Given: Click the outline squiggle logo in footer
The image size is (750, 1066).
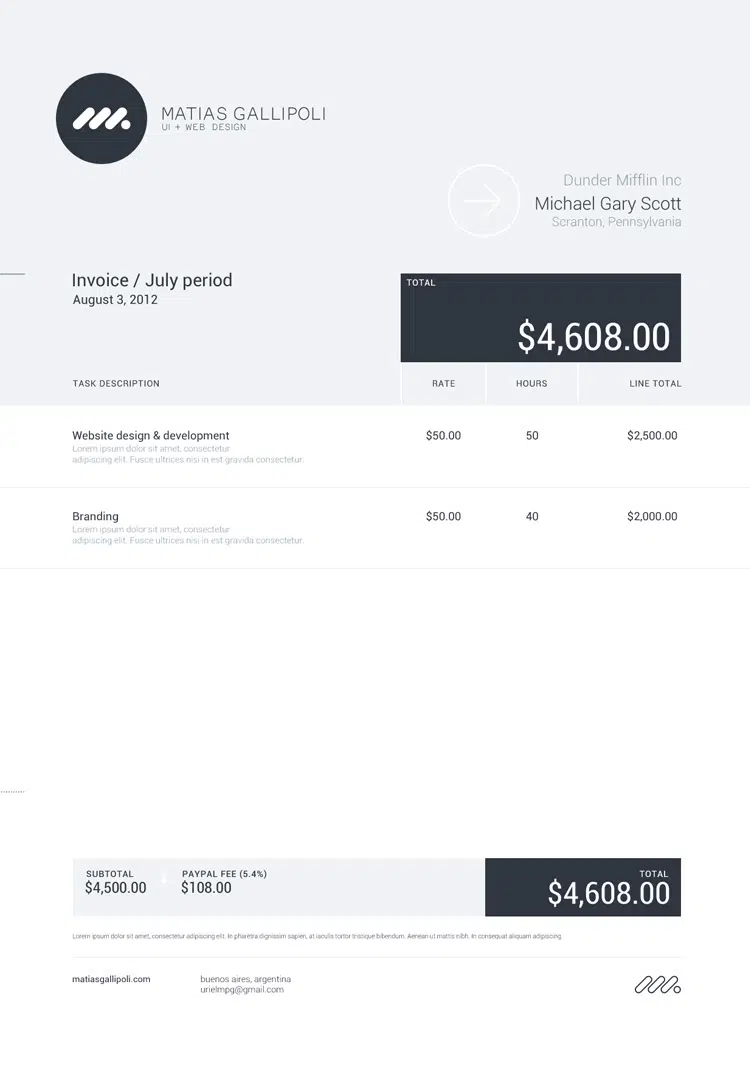Looking at the screenshot, I should point(657,985).
